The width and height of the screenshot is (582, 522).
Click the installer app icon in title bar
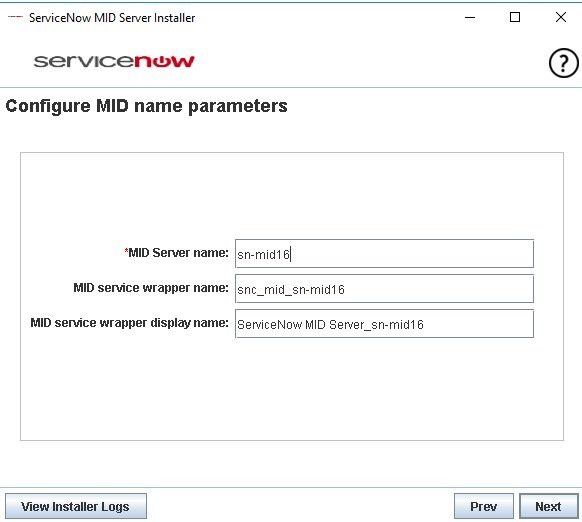[15, 17]
